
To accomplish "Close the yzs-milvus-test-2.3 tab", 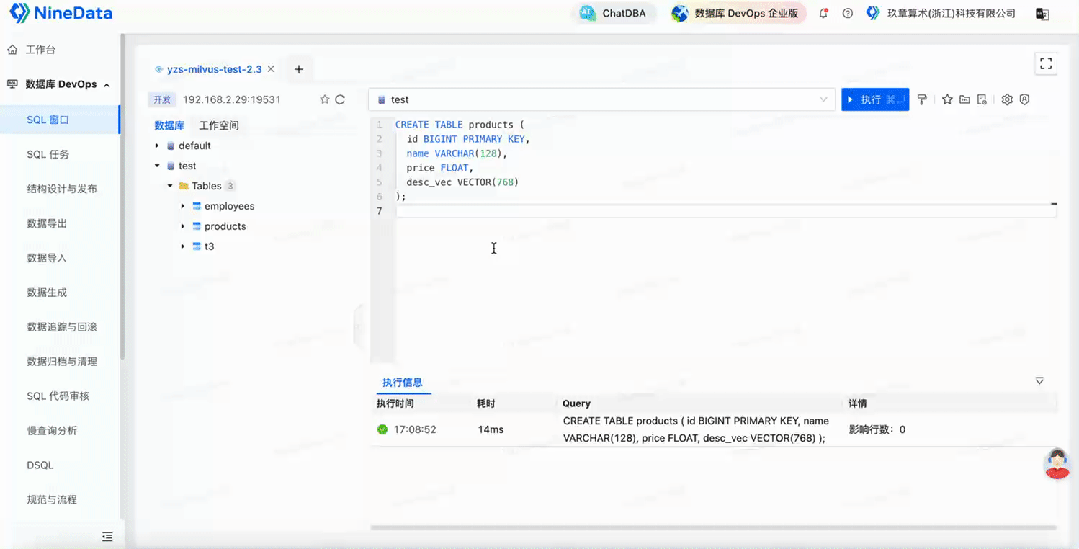I will 271,69.
